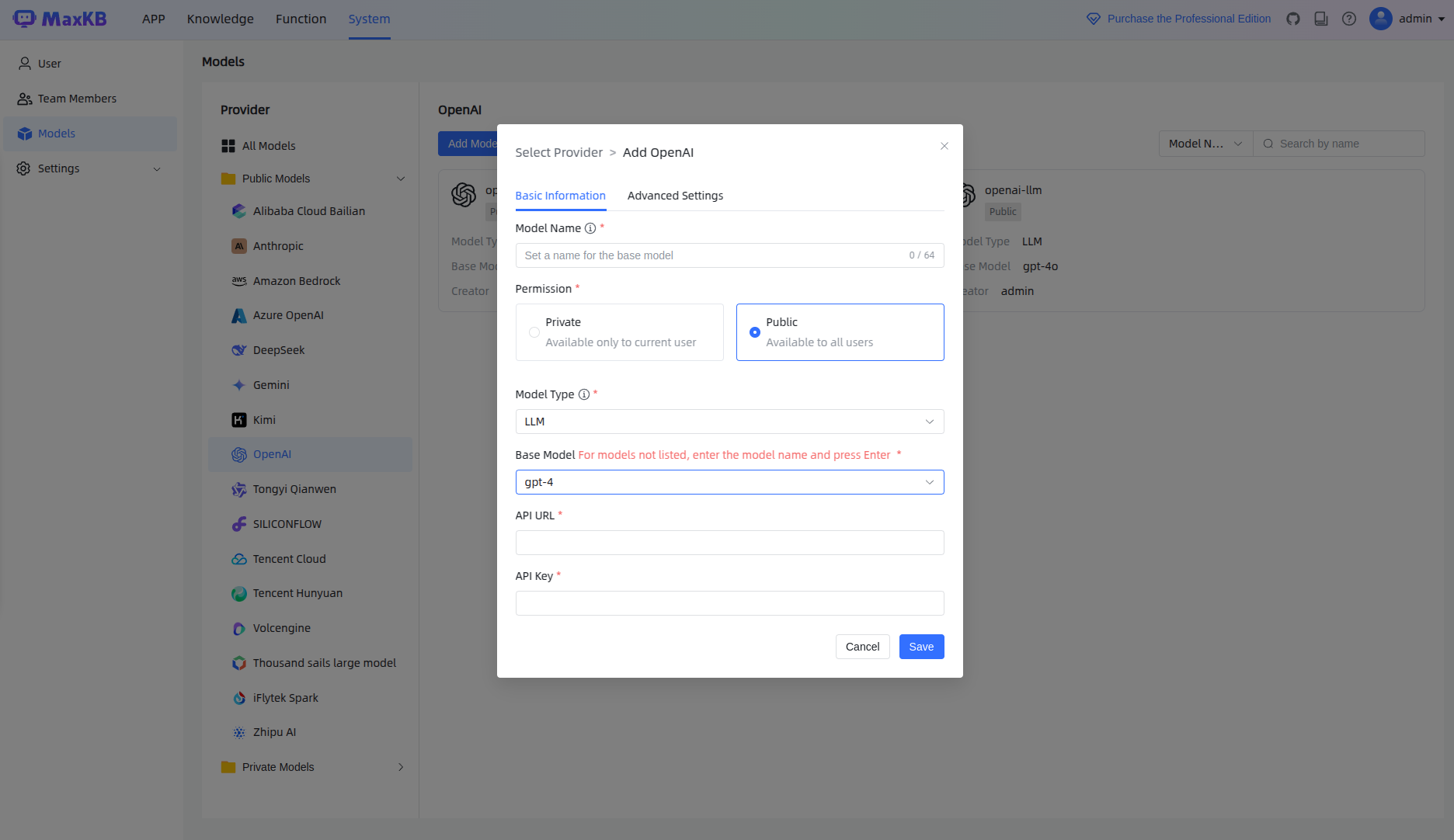The height and width of the screenshot is (840, 1454).
Task: Open the System top menu
Action: click(369, 19)
